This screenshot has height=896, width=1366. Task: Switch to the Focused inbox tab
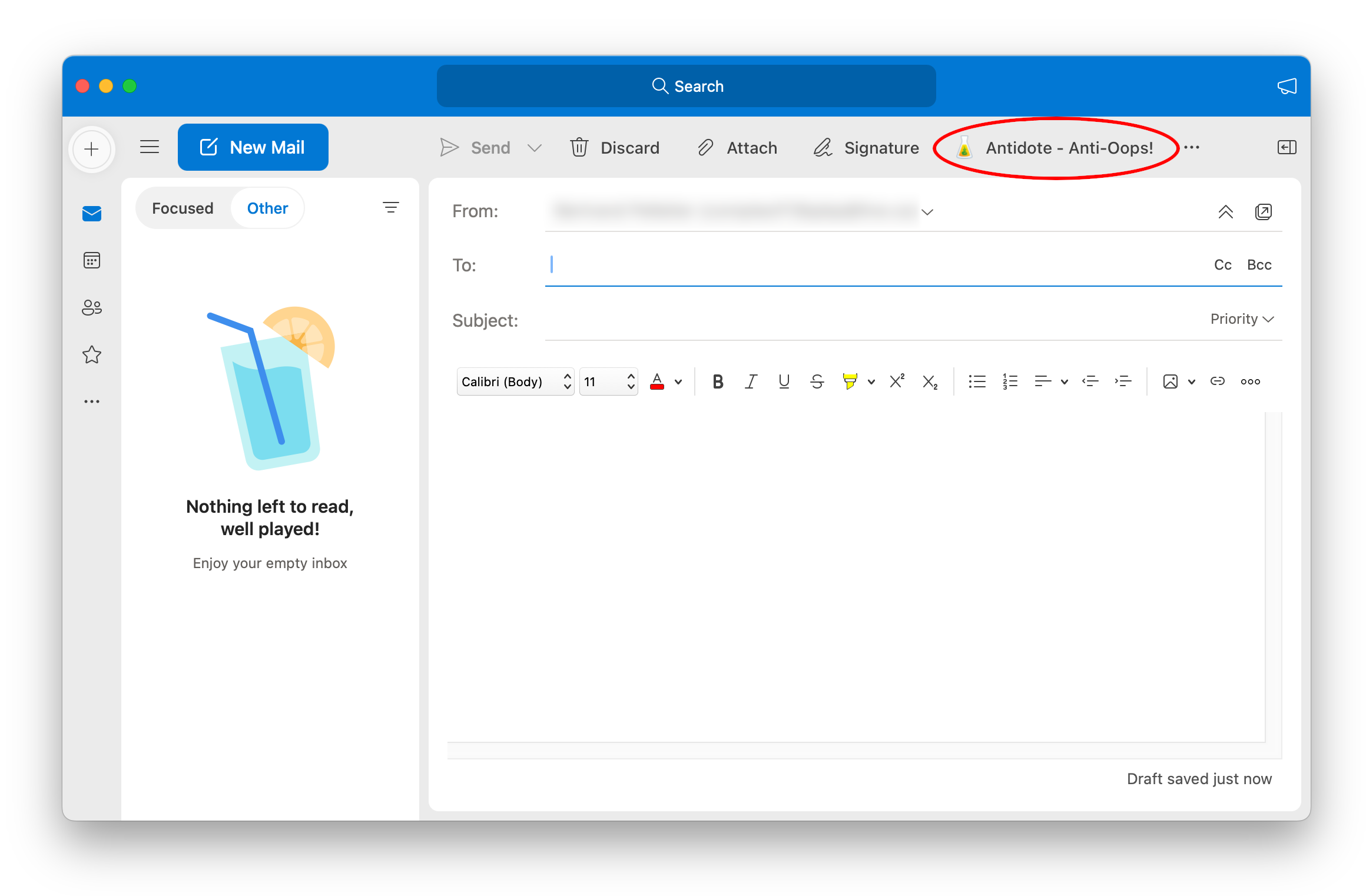click(183, 208)
